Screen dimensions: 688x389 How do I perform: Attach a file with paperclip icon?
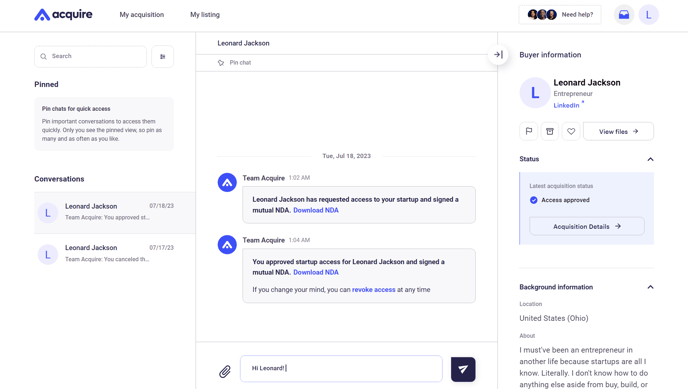pyautogui.click(x=225, y=371)
